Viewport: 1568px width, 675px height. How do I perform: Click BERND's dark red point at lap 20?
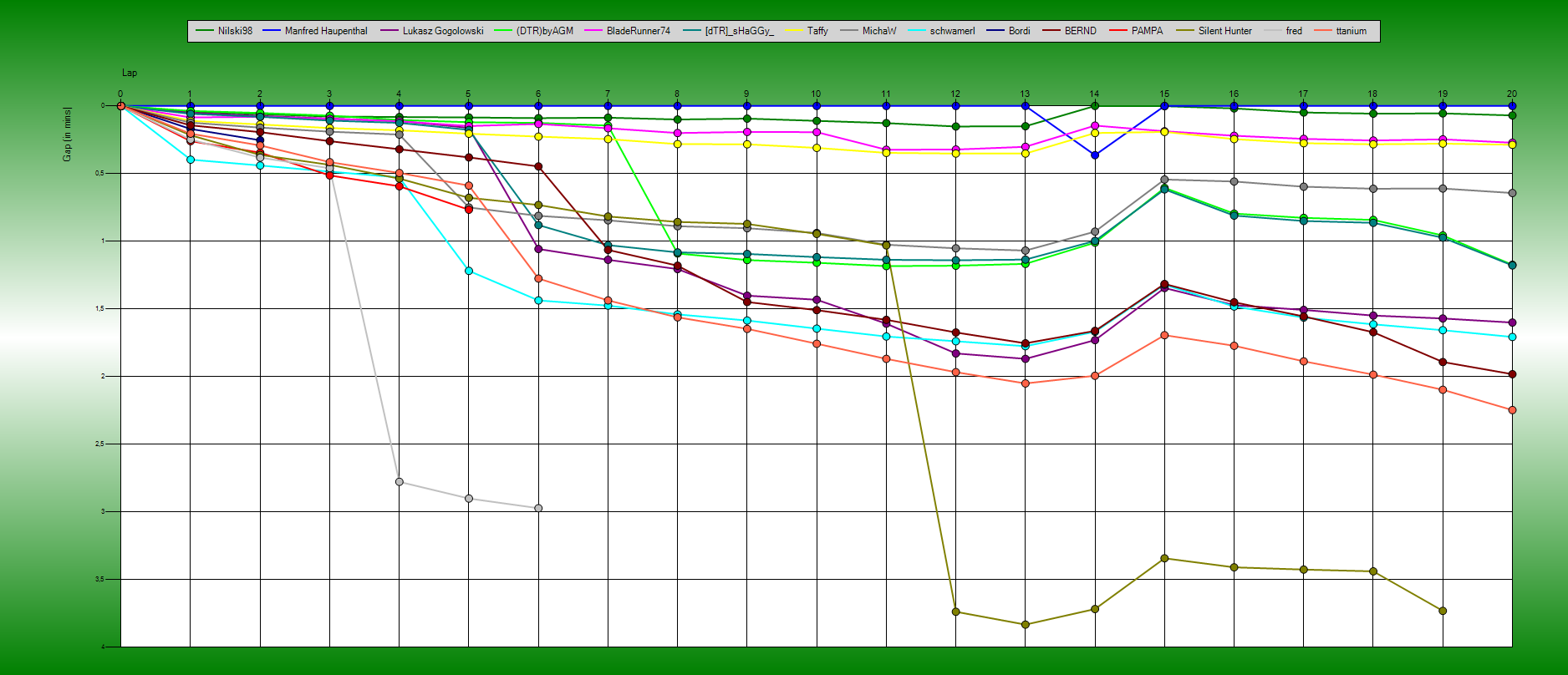click(1512, 374)
